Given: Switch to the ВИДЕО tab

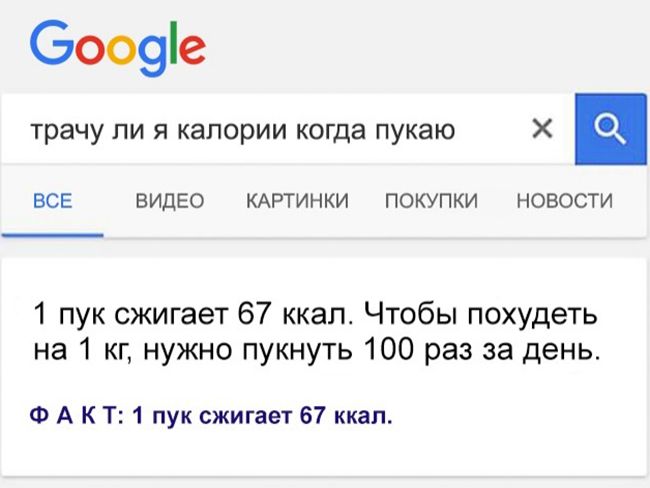Looking at the screenshot, I should 170,201.
